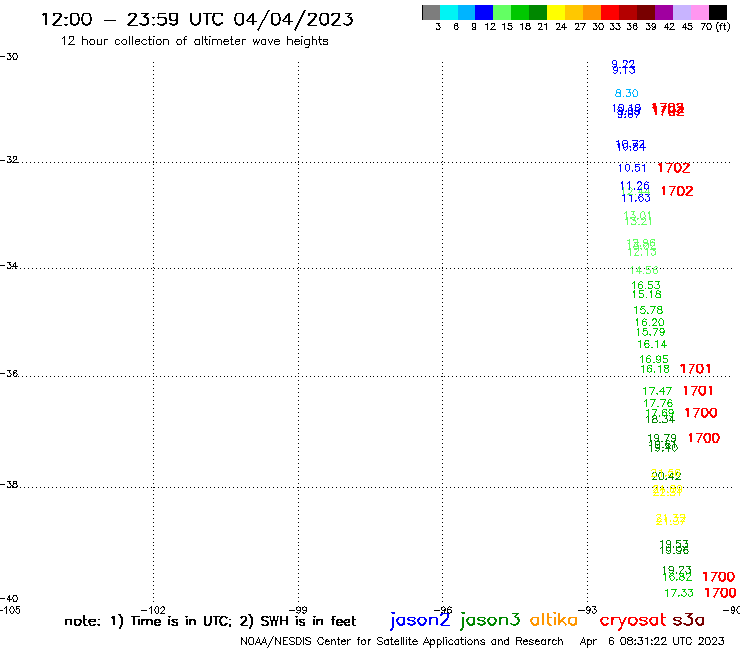Click the wave height value '20.42'
The image size is (740, 650).
666,476
